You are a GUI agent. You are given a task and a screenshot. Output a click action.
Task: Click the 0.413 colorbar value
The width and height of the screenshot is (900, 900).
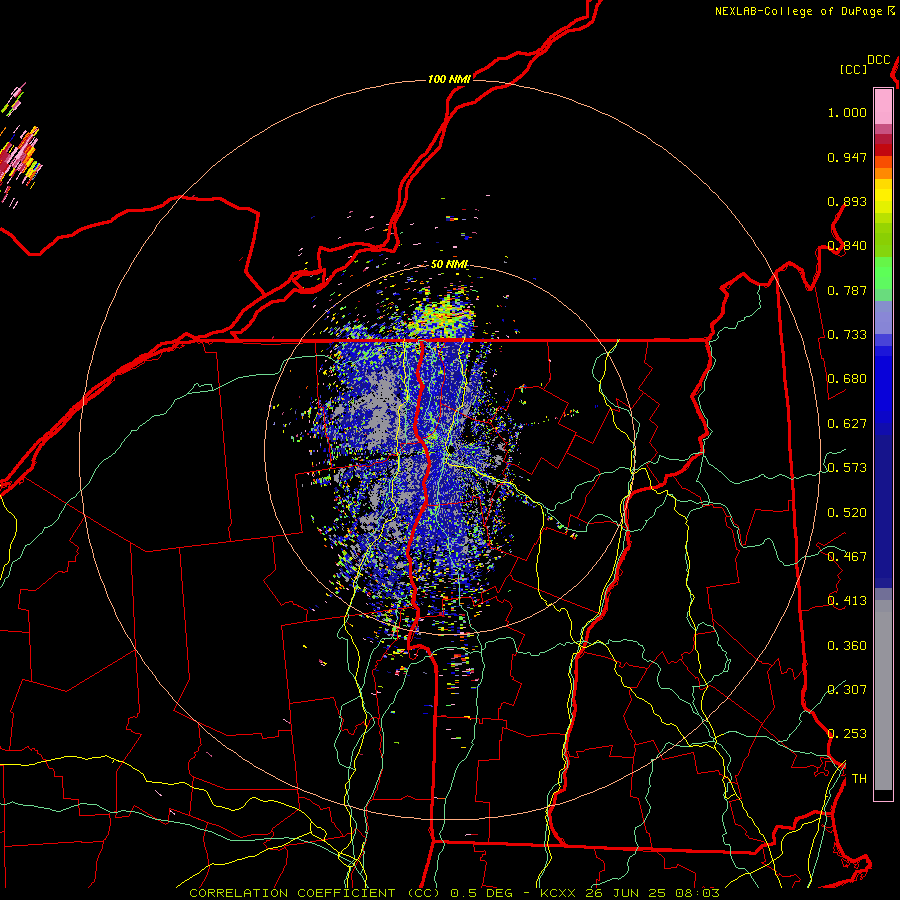pos(847,601)
